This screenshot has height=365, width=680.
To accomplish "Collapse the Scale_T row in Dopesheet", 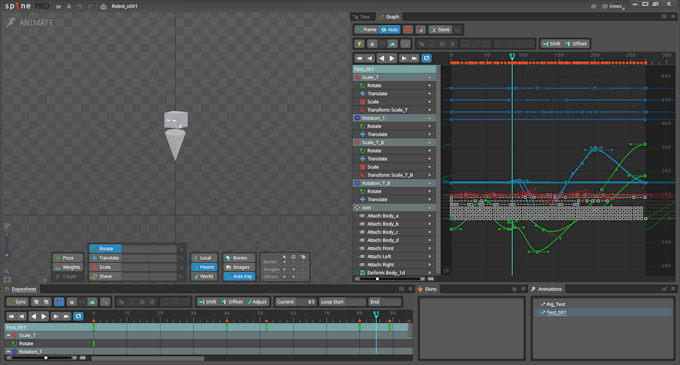I will click(8, 336).
